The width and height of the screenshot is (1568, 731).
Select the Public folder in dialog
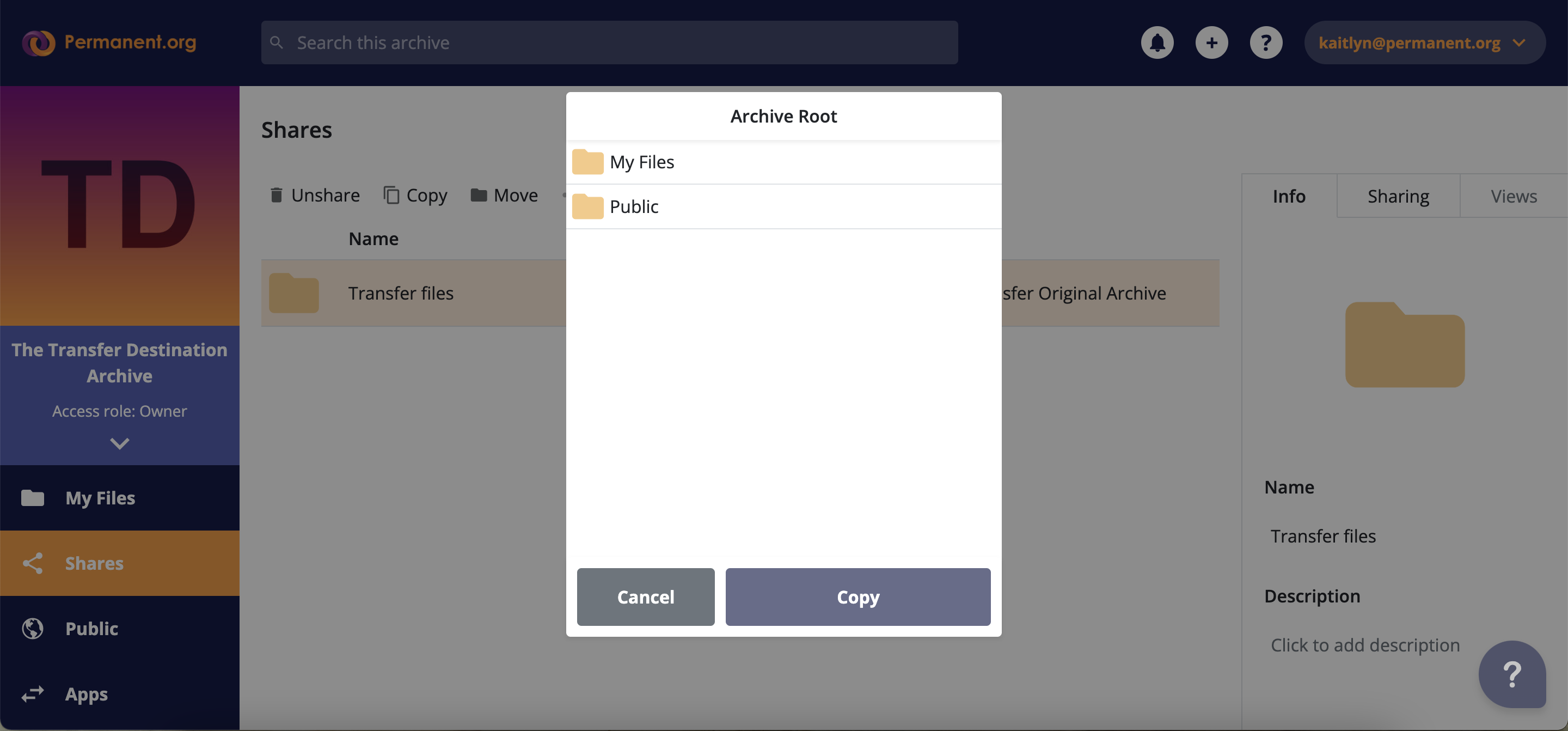(x=634, y=207)
